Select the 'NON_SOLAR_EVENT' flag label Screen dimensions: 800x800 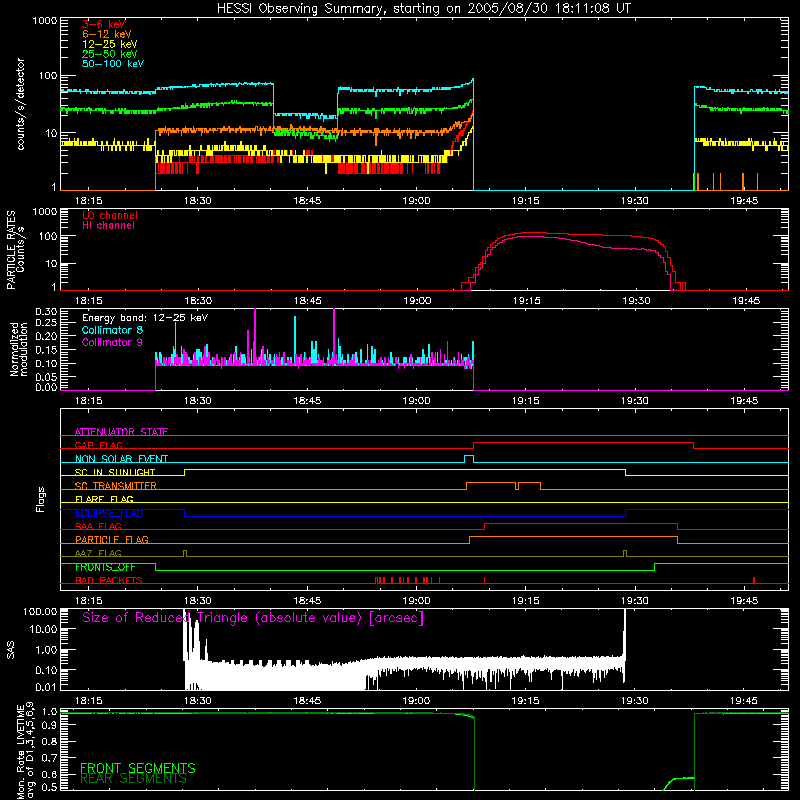[x=121, y=459]
